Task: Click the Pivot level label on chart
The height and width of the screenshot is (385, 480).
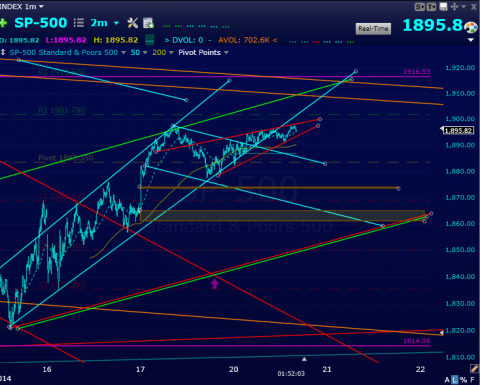Action: (66, 158)
